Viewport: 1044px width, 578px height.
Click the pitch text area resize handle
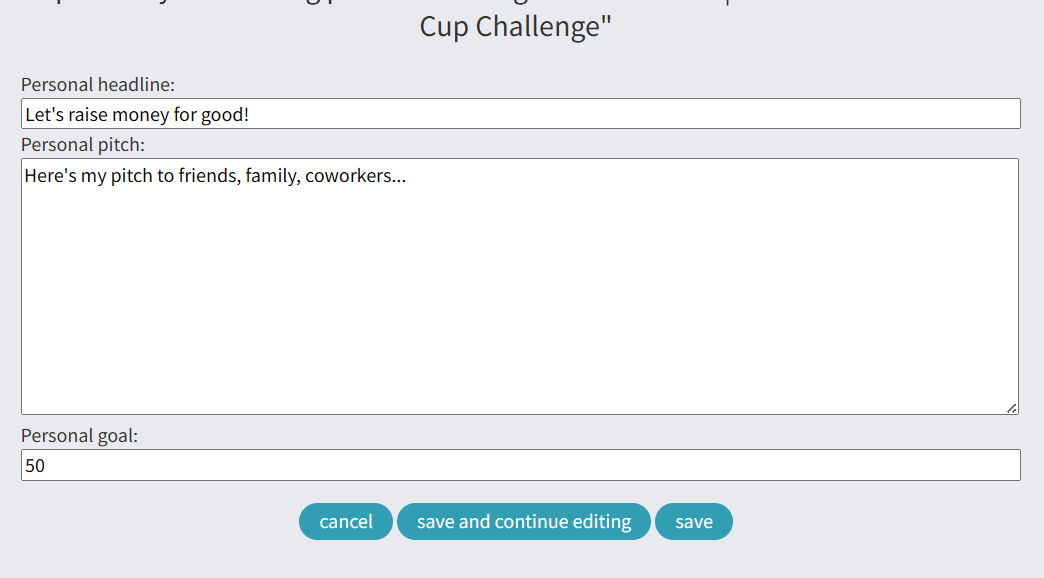coord(1012,408)
